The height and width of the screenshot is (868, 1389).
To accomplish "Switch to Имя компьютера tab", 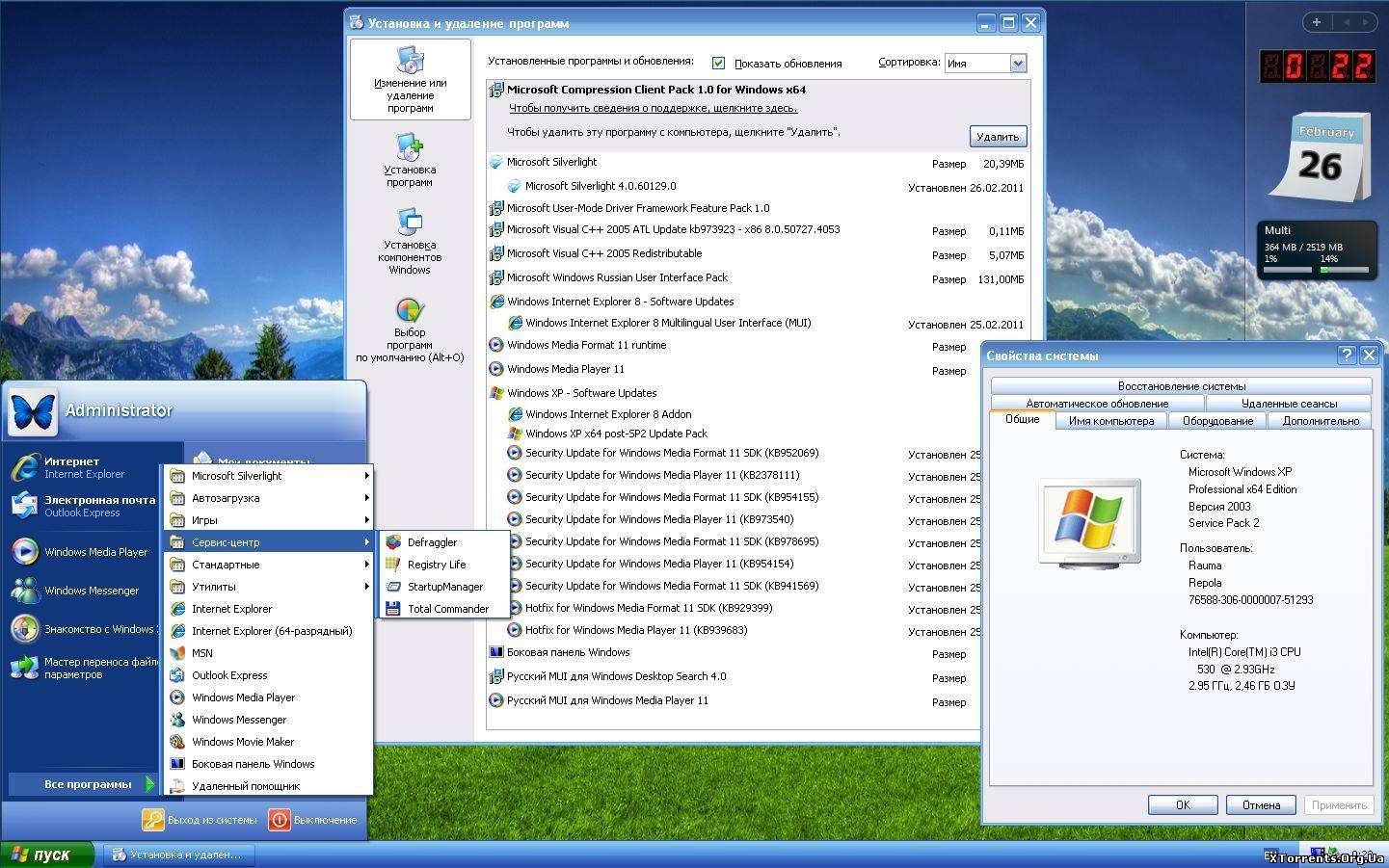I will tap(1111, 421).
